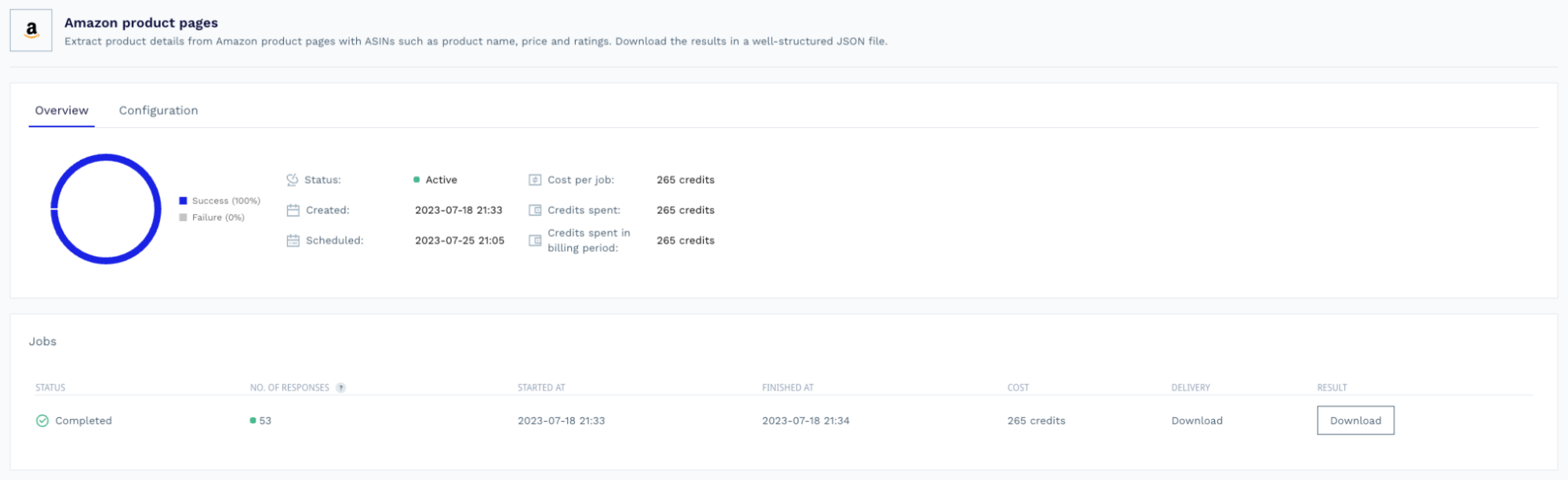Click the RESULT column header
Viewport: 1568px width, 480px height.
click(x=1332, y=387)
